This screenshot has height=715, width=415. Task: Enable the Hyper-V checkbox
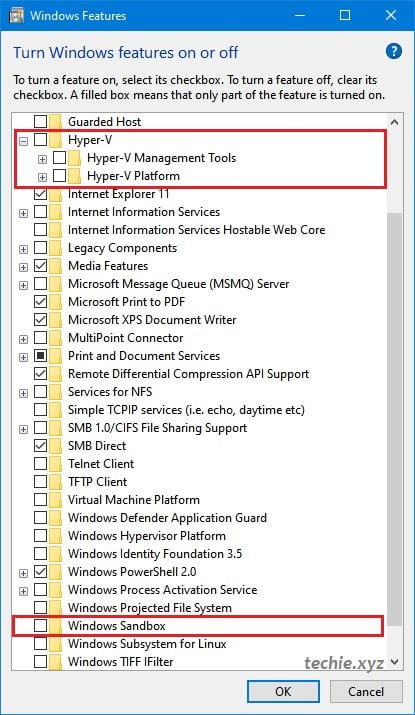click(41, 140)
